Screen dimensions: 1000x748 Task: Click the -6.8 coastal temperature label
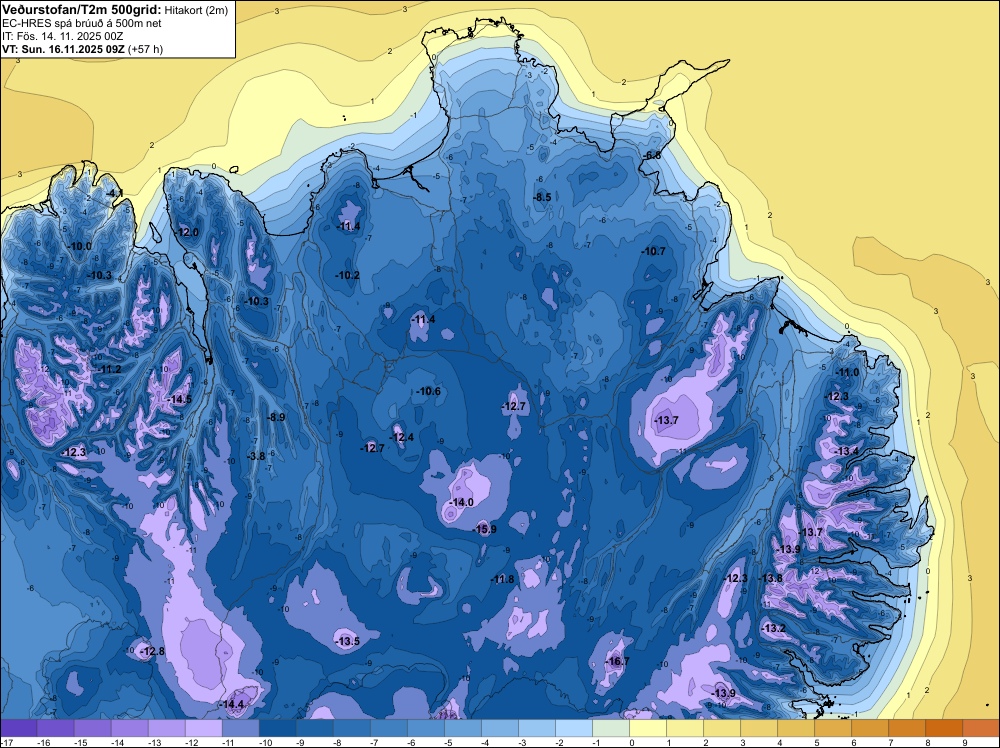(x=652, y=155)
